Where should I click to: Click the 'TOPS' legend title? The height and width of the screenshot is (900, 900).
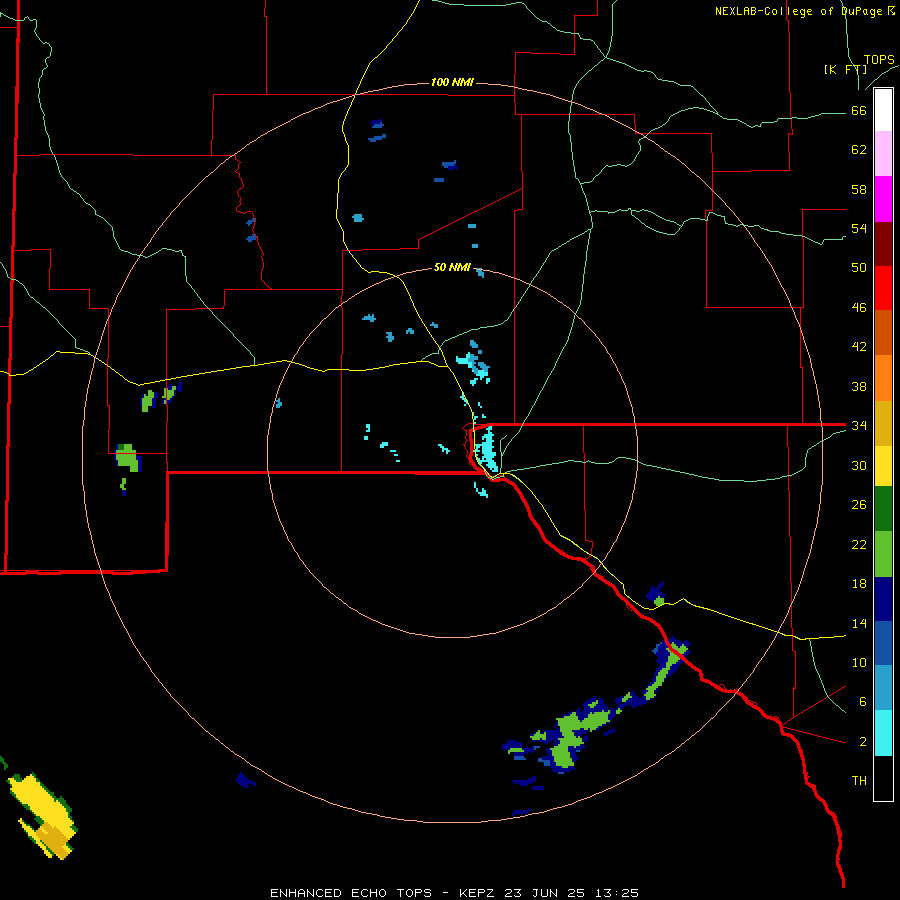tap(879, 59)
